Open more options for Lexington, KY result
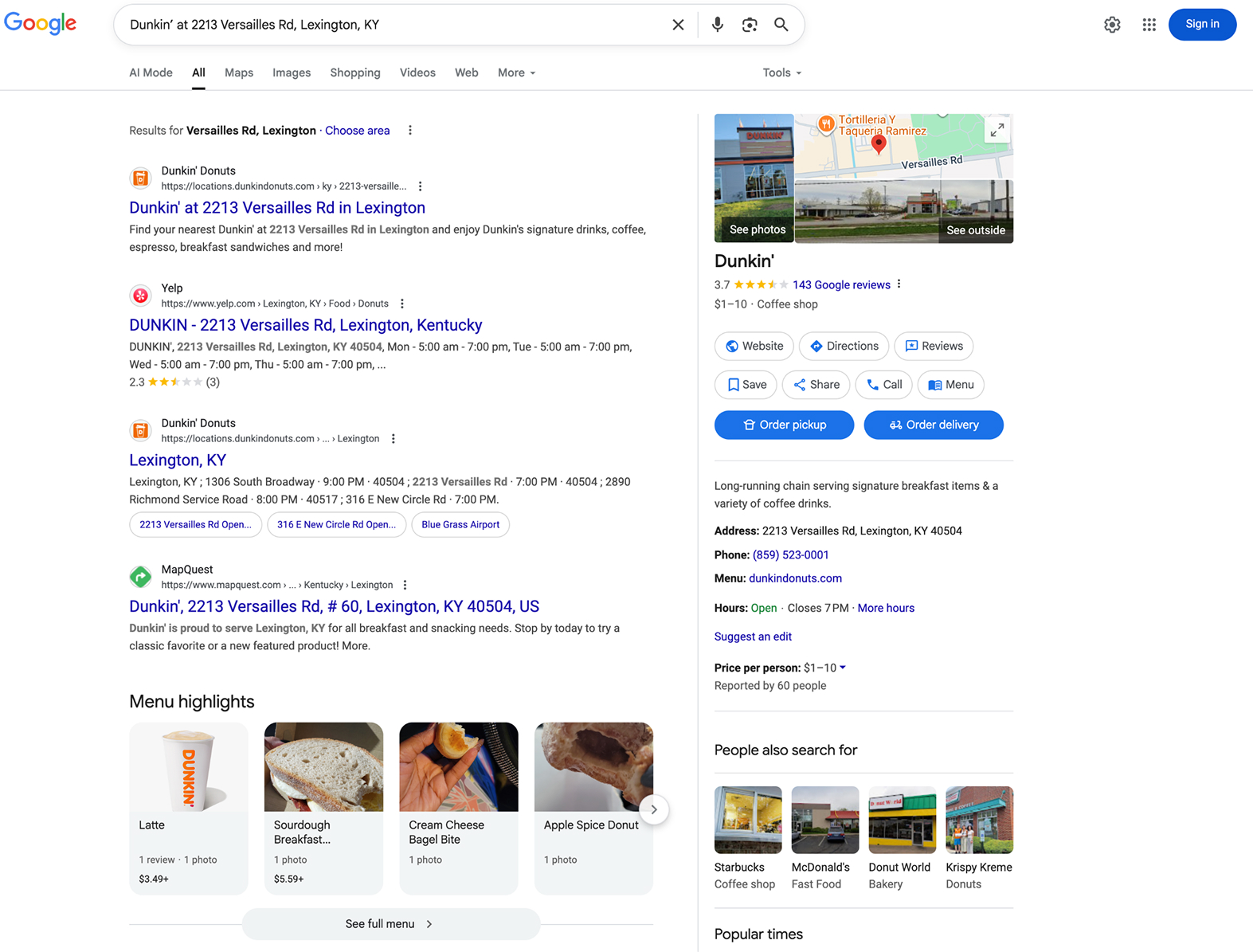 coord(394,439)
